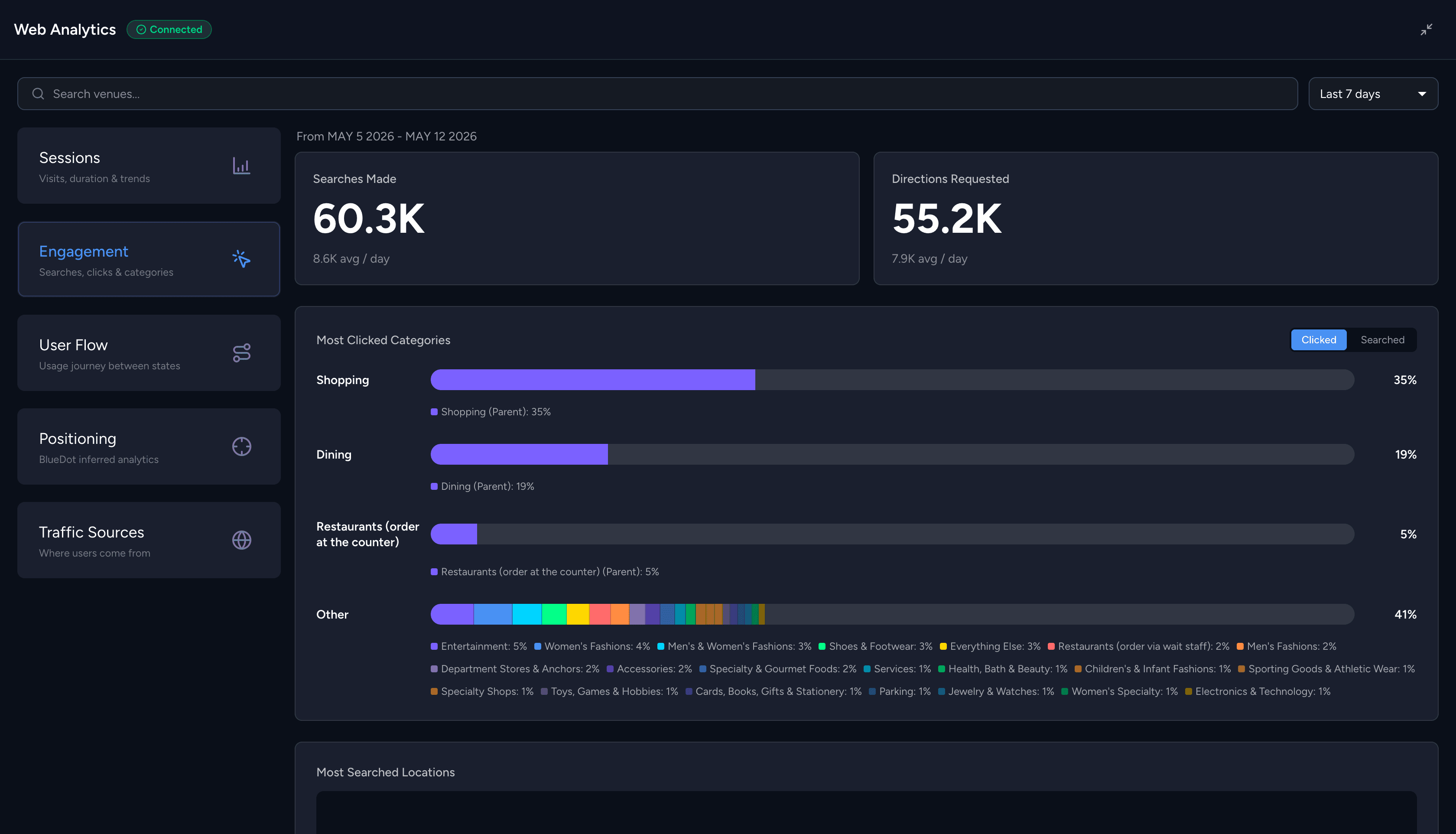Click the Other stacked category bar
Screen dimensions: 1456x834
tap(892, 614)
